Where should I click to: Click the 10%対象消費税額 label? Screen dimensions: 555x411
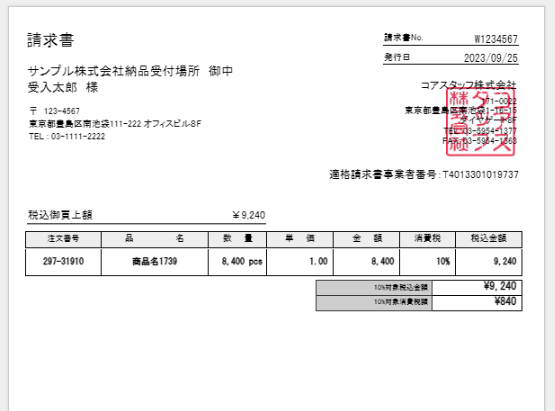coord(401,302)
